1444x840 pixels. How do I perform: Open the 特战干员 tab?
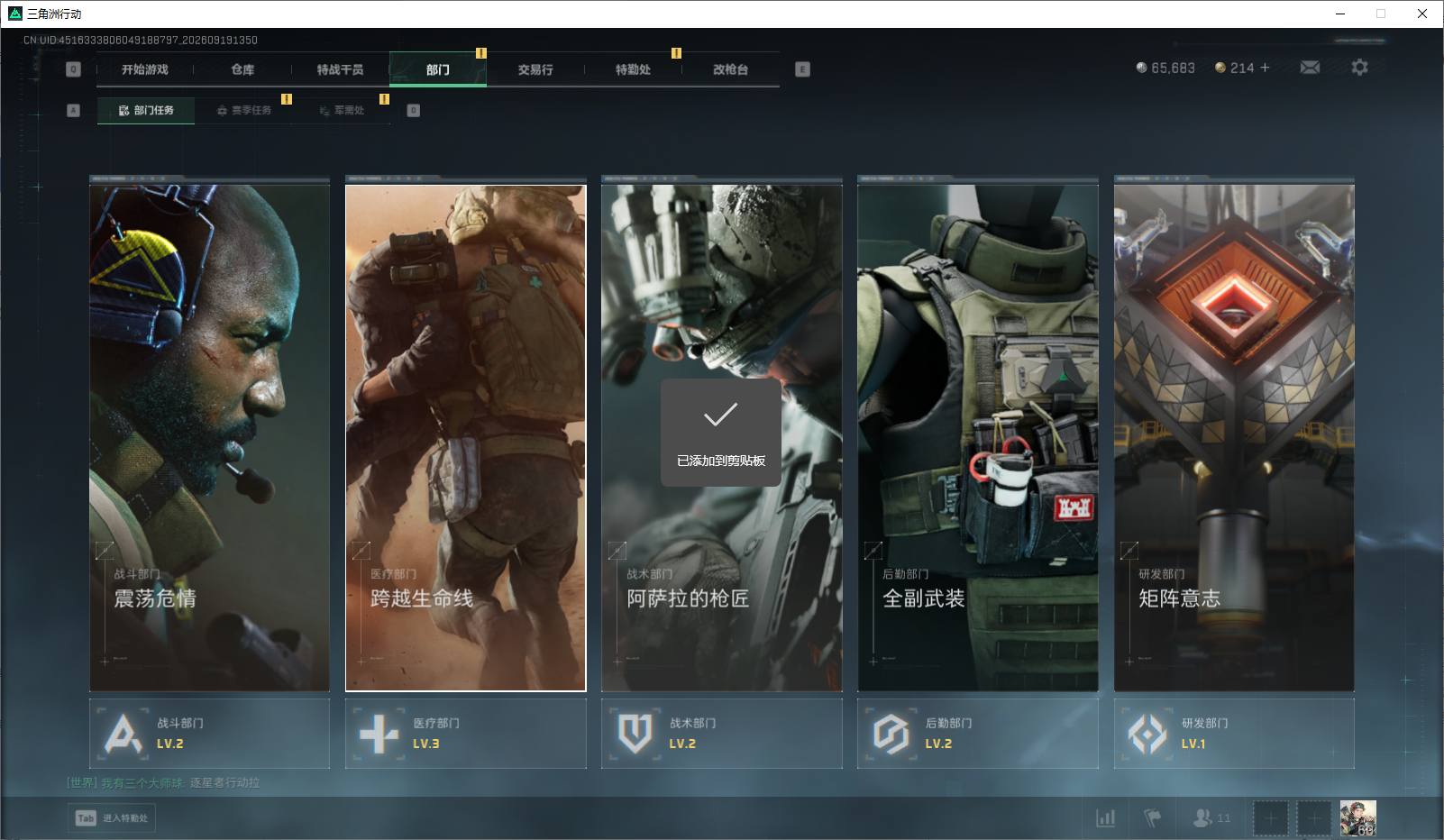340,69
